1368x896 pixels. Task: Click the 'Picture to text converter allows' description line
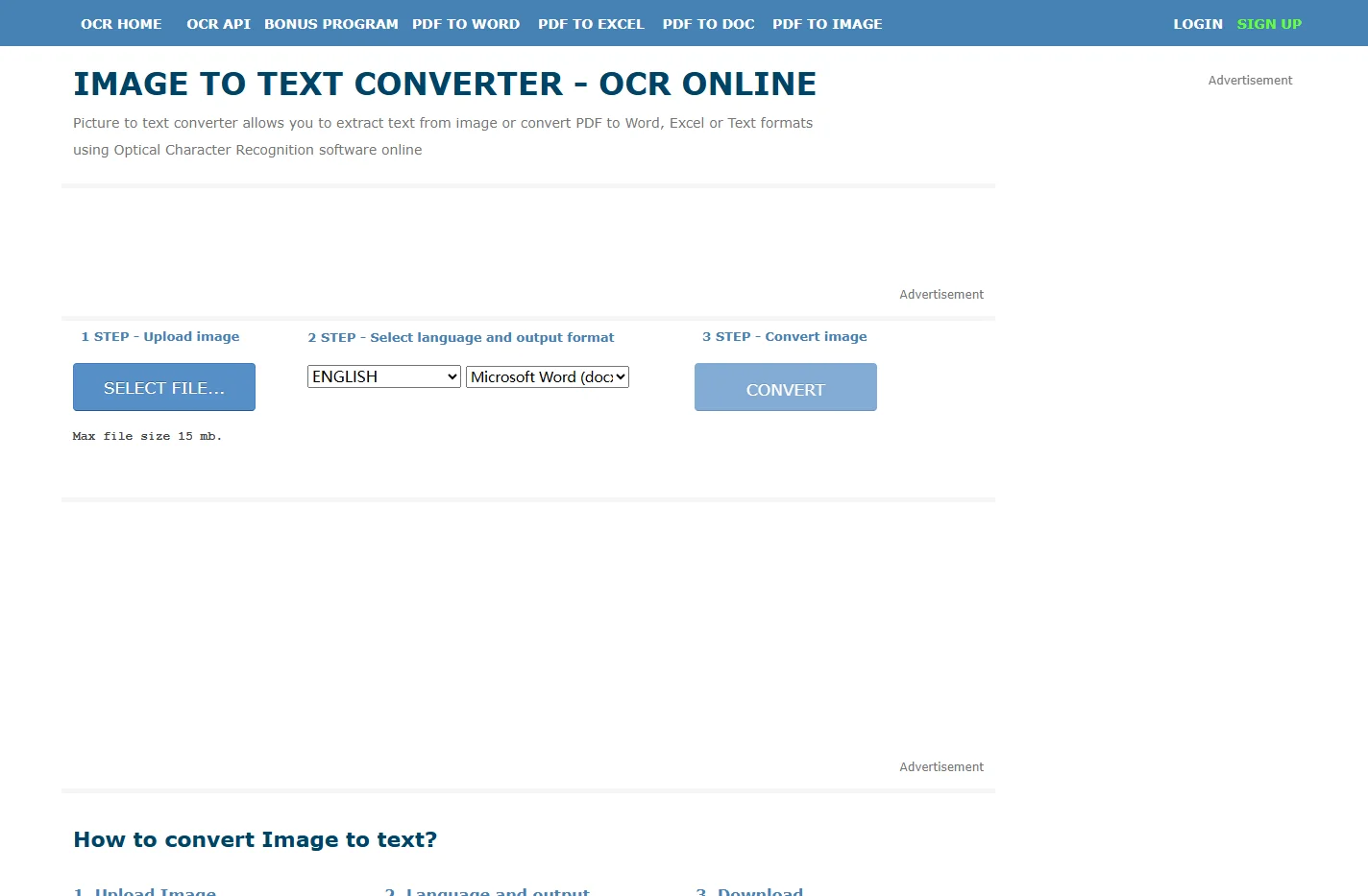click(443, 123)
